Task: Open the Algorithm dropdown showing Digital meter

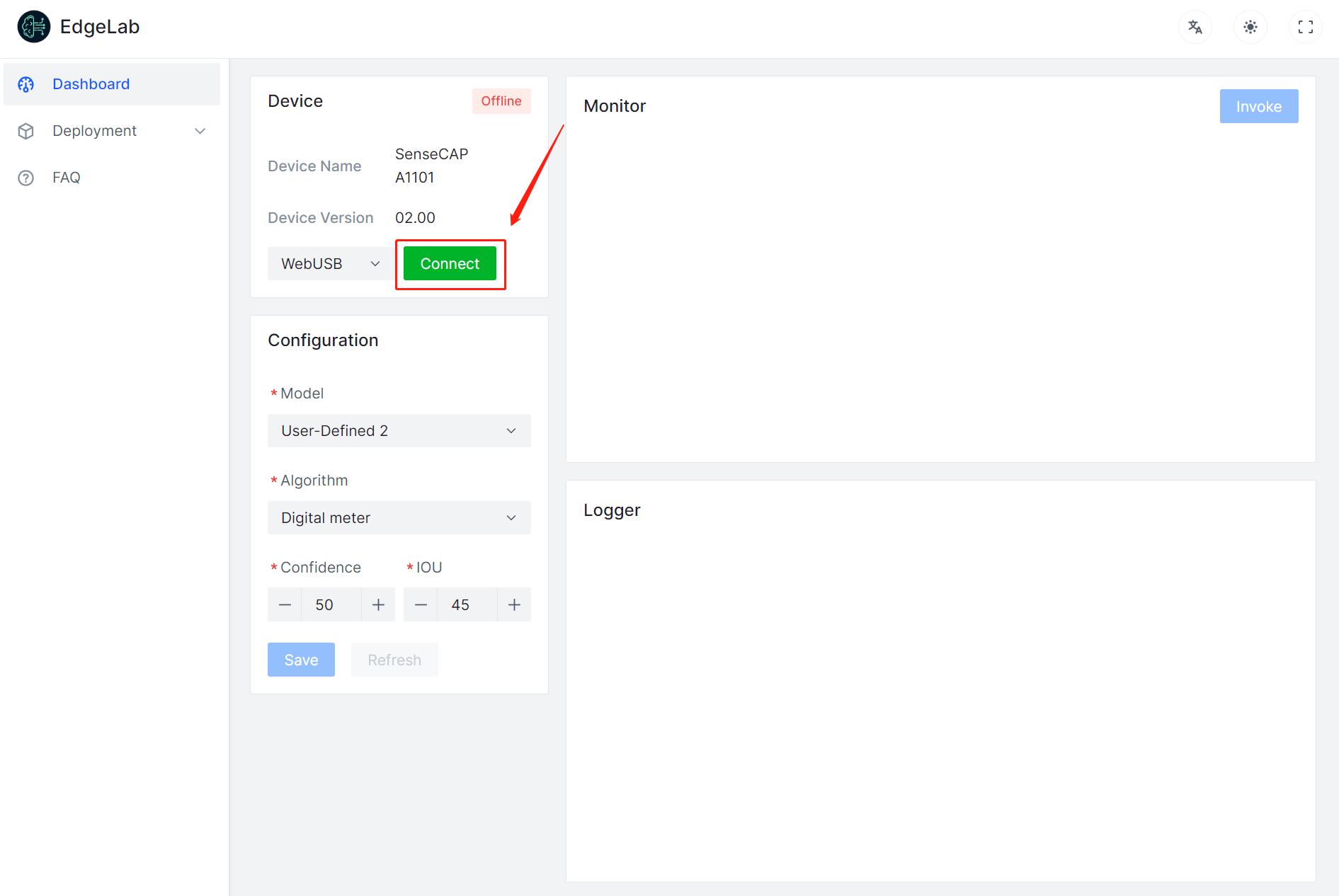Action: 399,517
